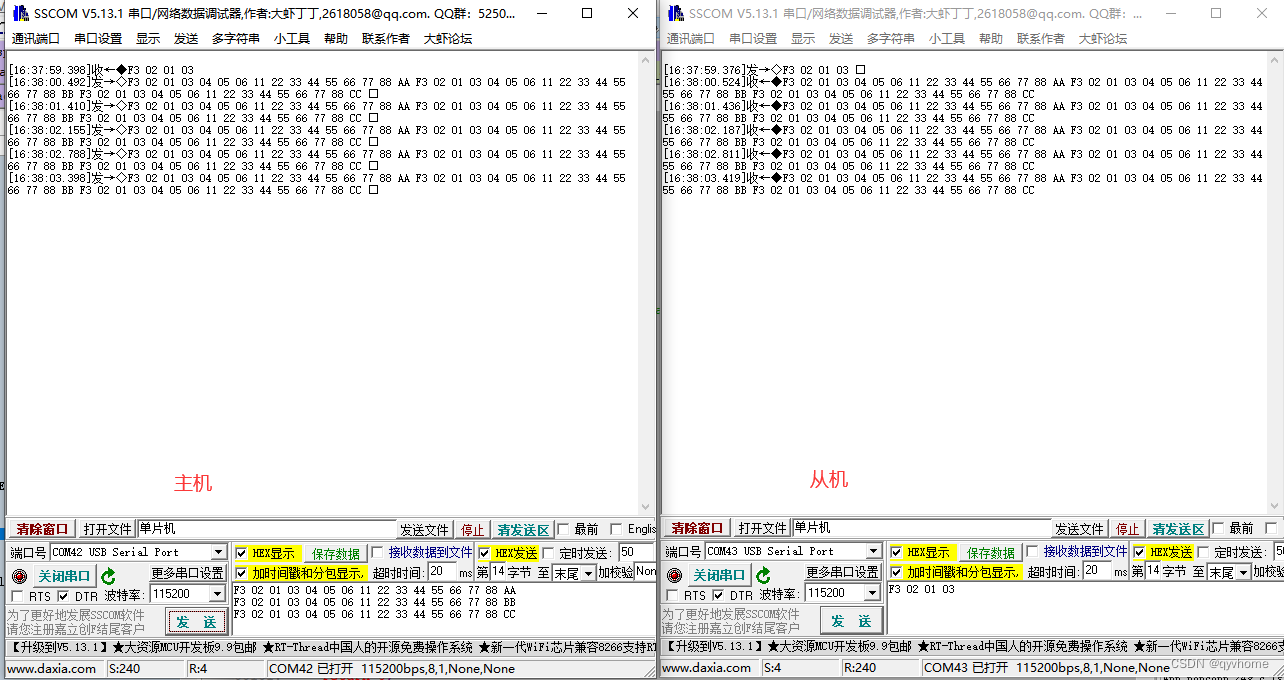
Task: Open 多字符串 menu in left window
Action: [235, 38]
